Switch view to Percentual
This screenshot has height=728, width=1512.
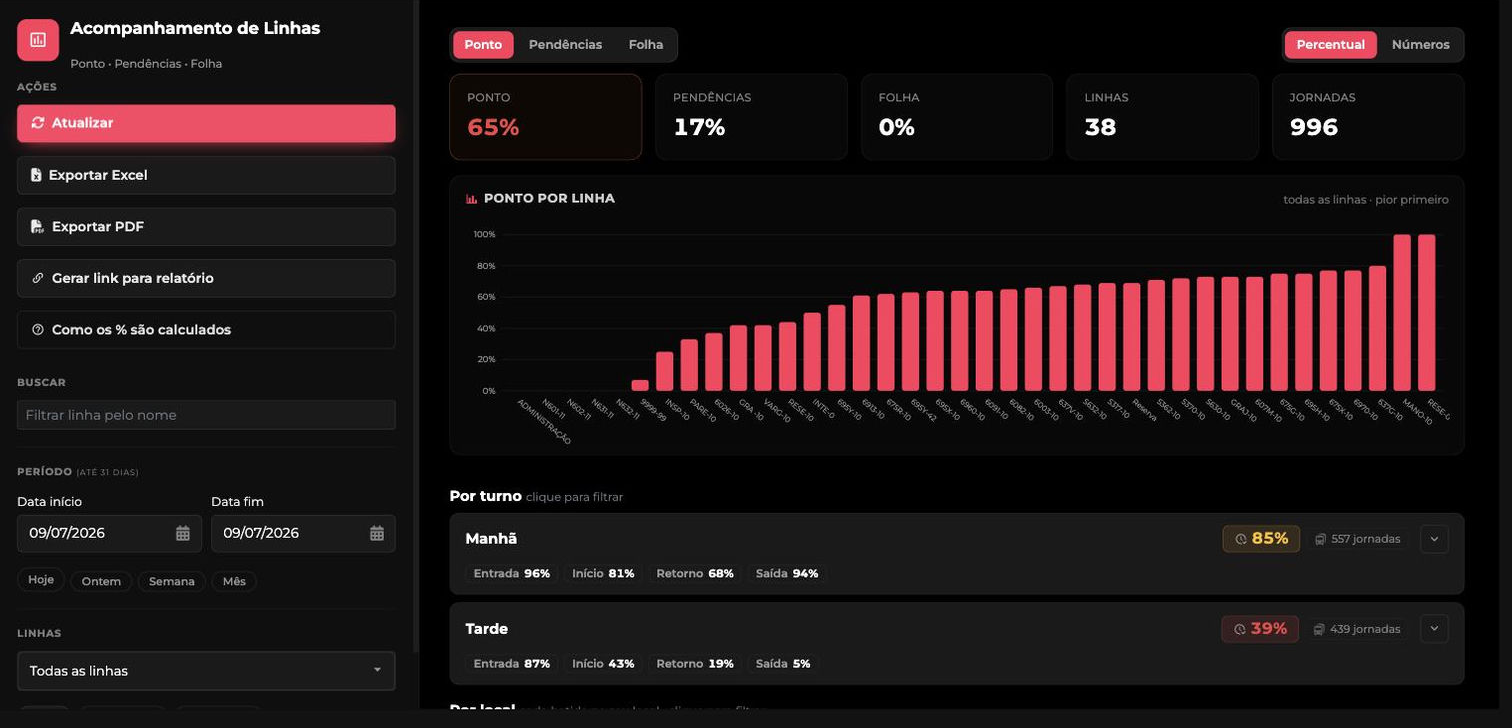click(1331, 45)
